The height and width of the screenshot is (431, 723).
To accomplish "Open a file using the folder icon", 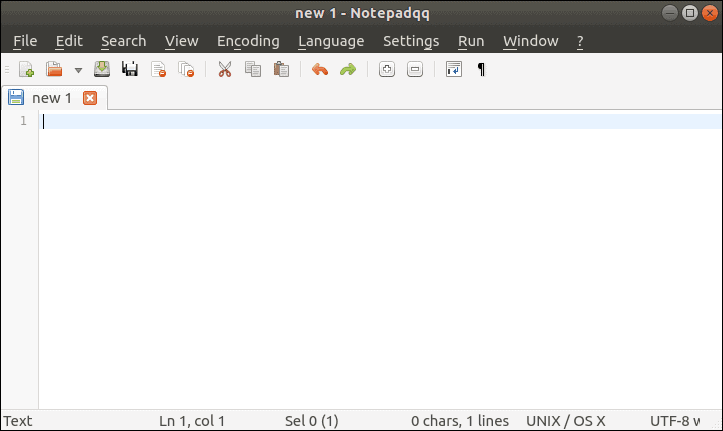I will [54, 69].
